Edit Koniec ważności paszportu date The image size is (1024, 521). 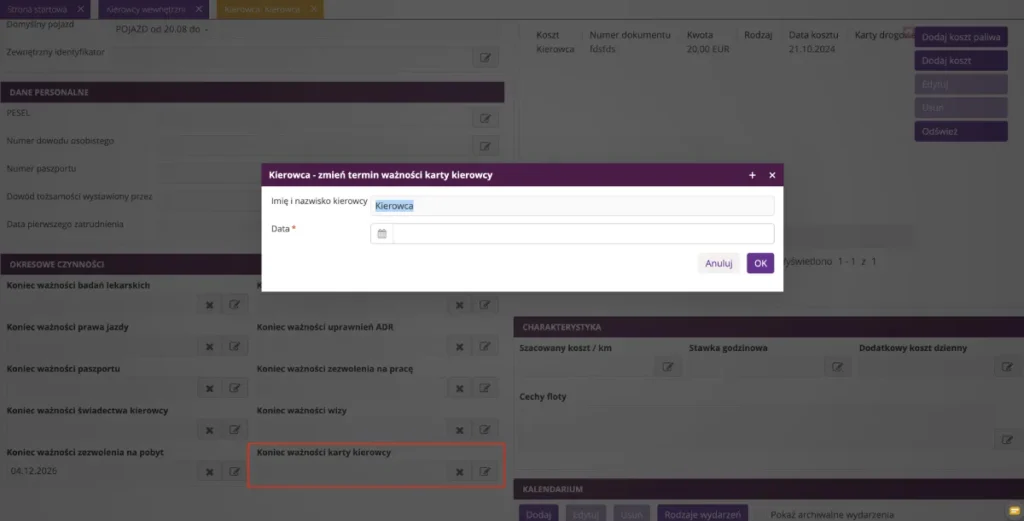point(234,388)
